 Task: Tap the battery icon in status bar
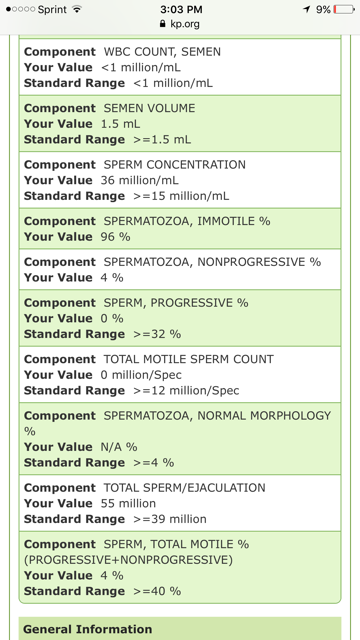[x=344, y=9]
